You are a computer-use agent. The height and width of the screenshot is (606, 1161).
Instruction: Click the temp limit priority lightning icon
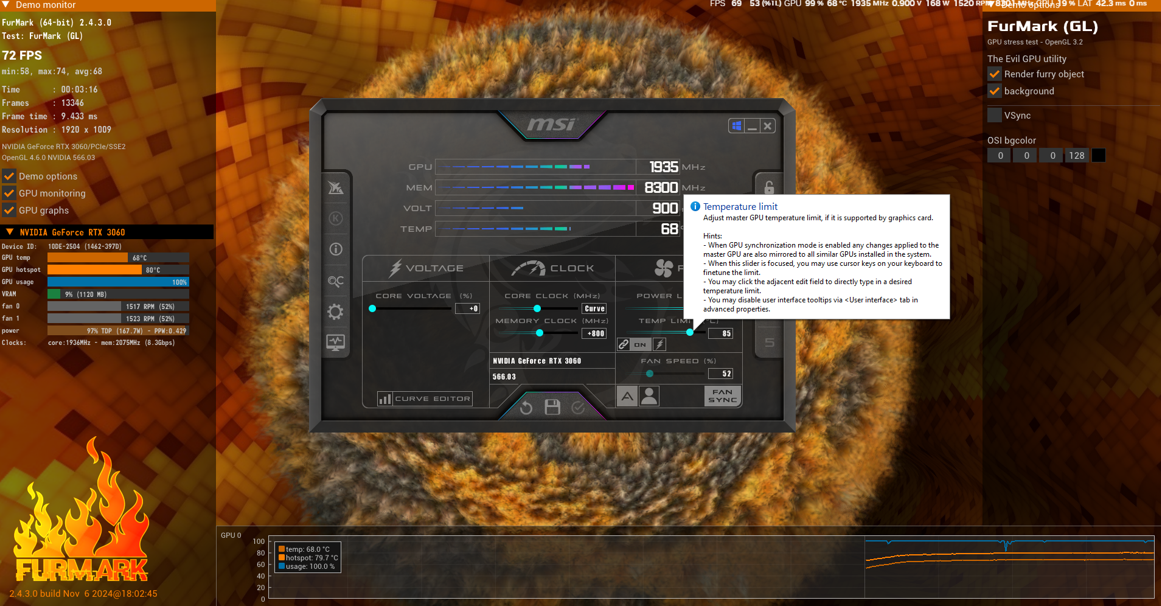coord(659,344)
